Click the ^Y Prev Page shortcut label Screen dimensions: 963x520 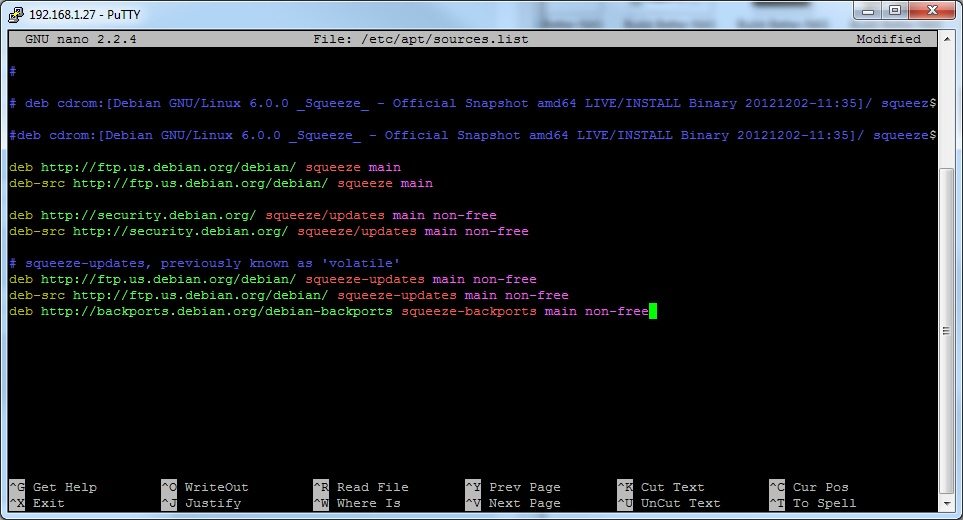tap(513, 487)
